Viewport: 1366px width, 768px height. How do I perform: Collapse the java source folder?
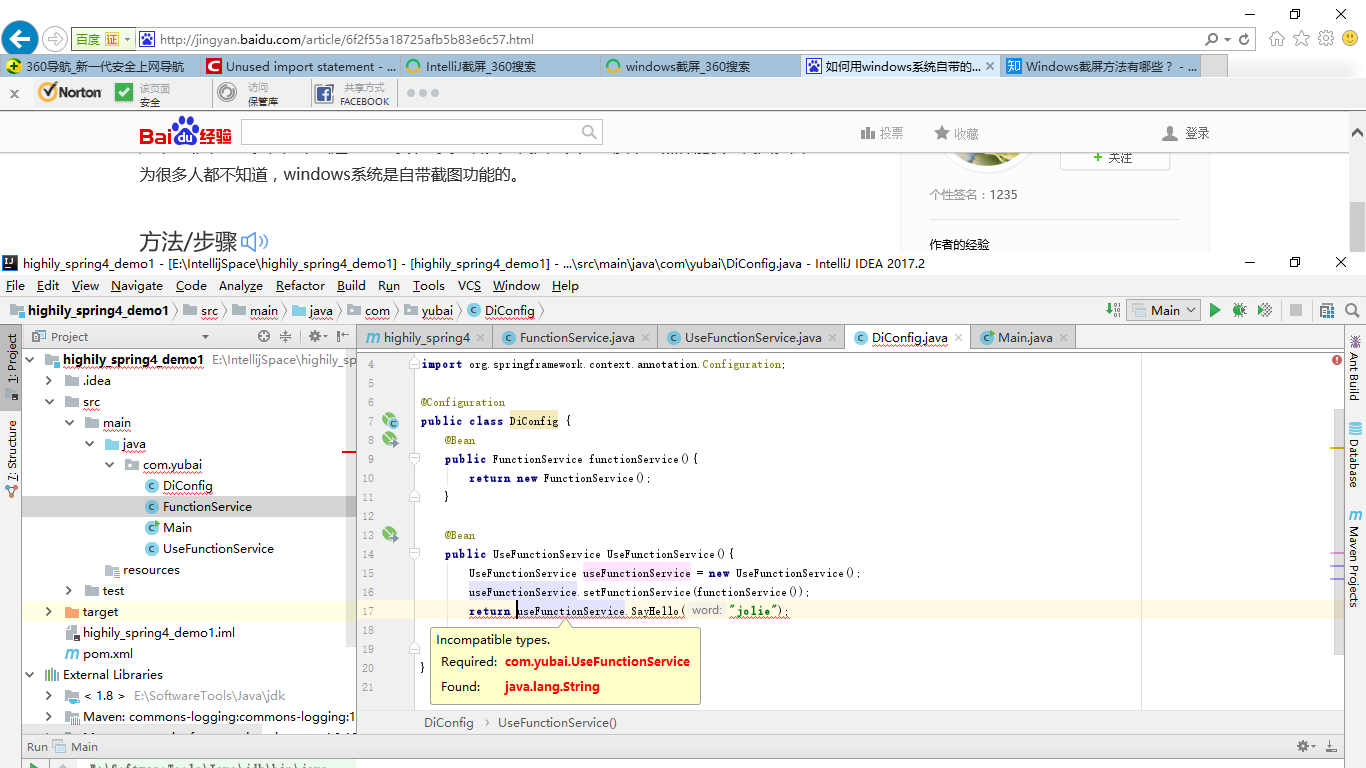coord(89,444)
